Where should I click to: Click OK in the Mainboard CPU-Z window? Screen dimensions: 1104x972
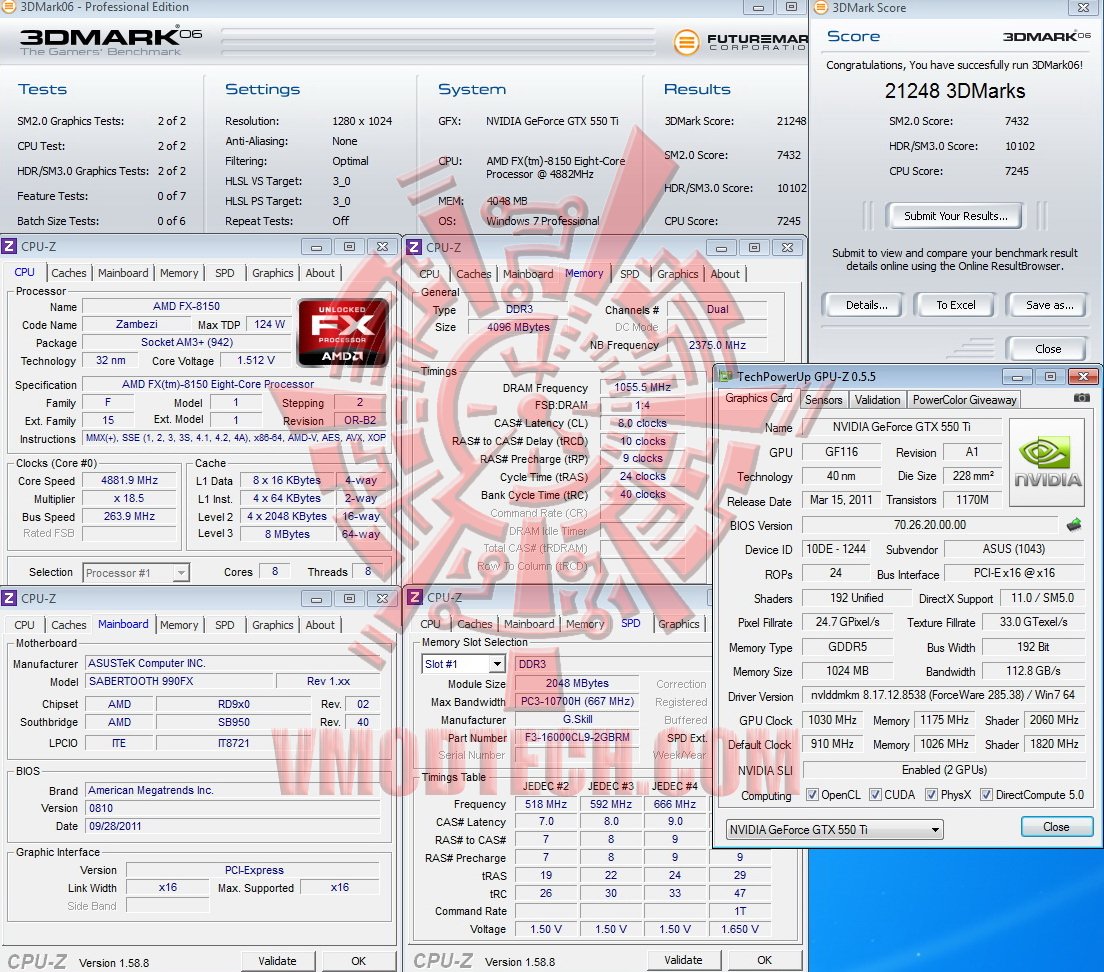tap(358, 961)
